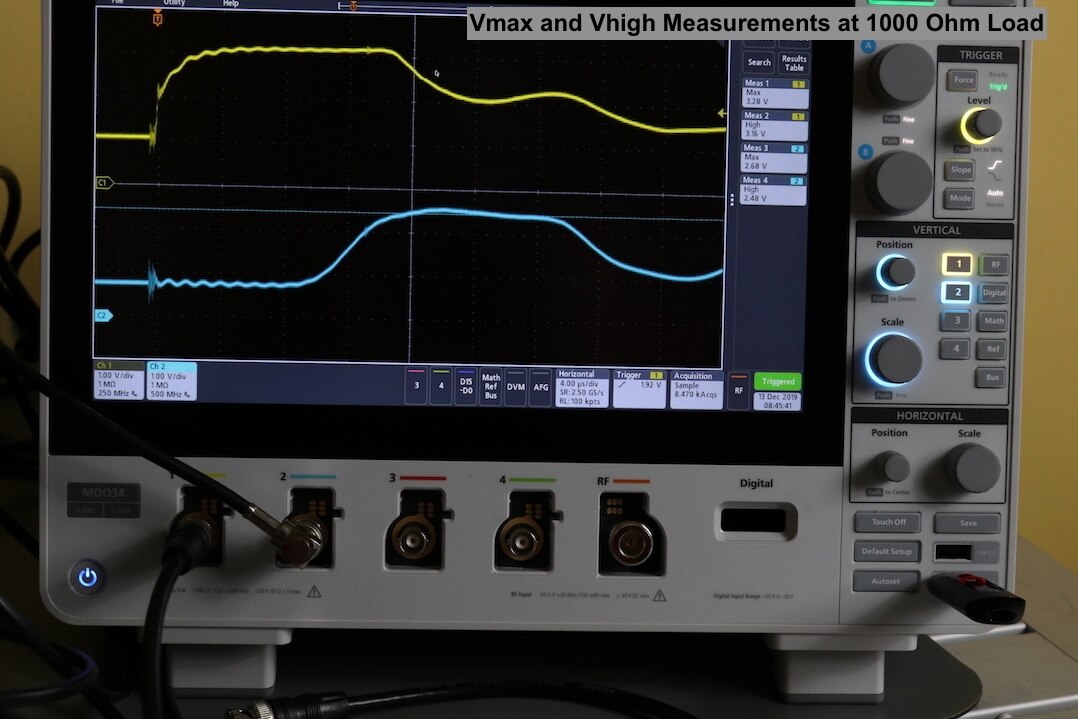Viewport: 1078px width, 719px height.
Task: Toggle front-panel channel 4 button
Action: point(956,349)
